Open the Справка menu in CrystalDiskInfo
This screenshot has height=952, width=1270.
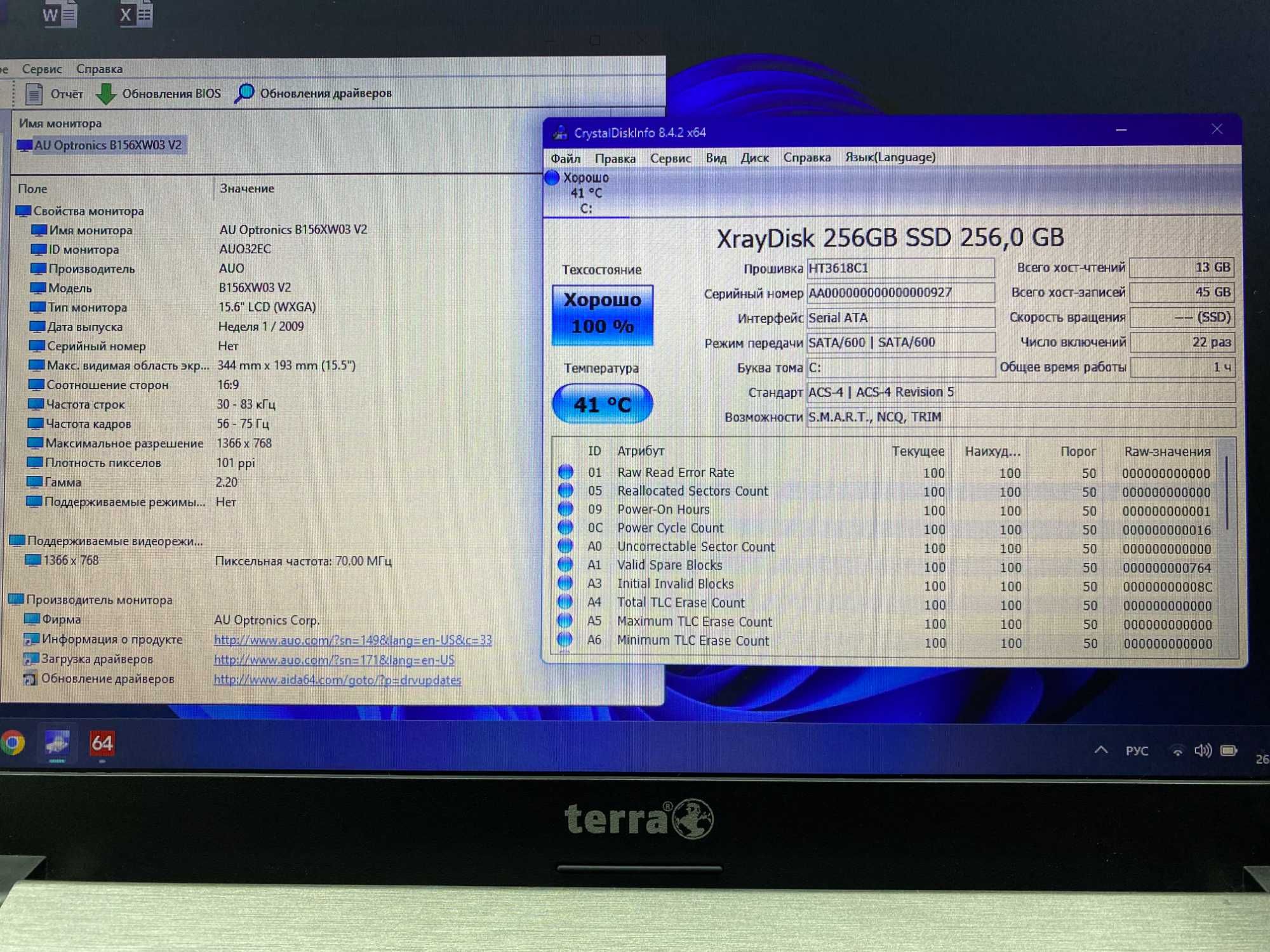[x=806, y=157]
